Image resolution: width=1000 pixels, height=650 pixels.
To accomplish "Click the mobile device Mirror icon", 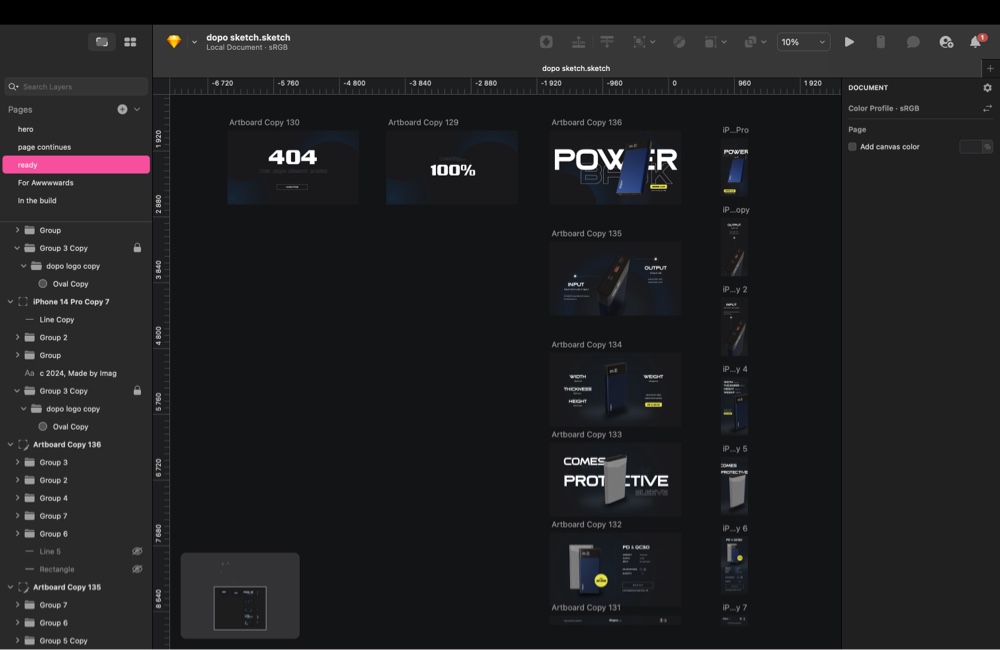I will pyautogui.click(x=881, y=42).
